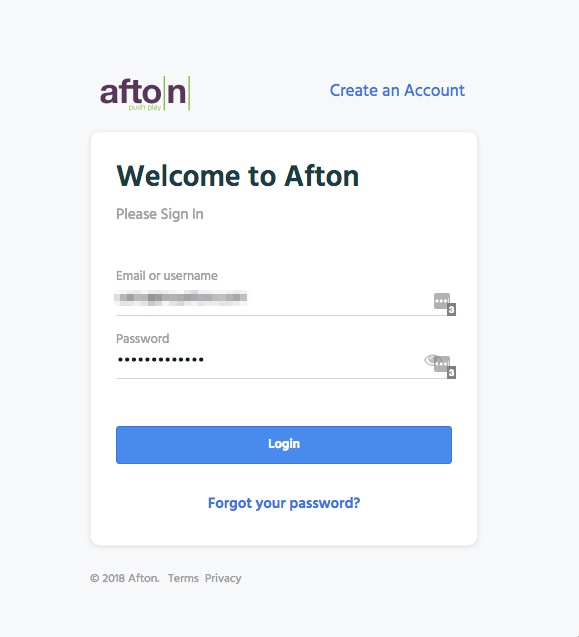Screen dimensions: 579x637
Task: Open password manager icon in email field
Action: [442, 301]
